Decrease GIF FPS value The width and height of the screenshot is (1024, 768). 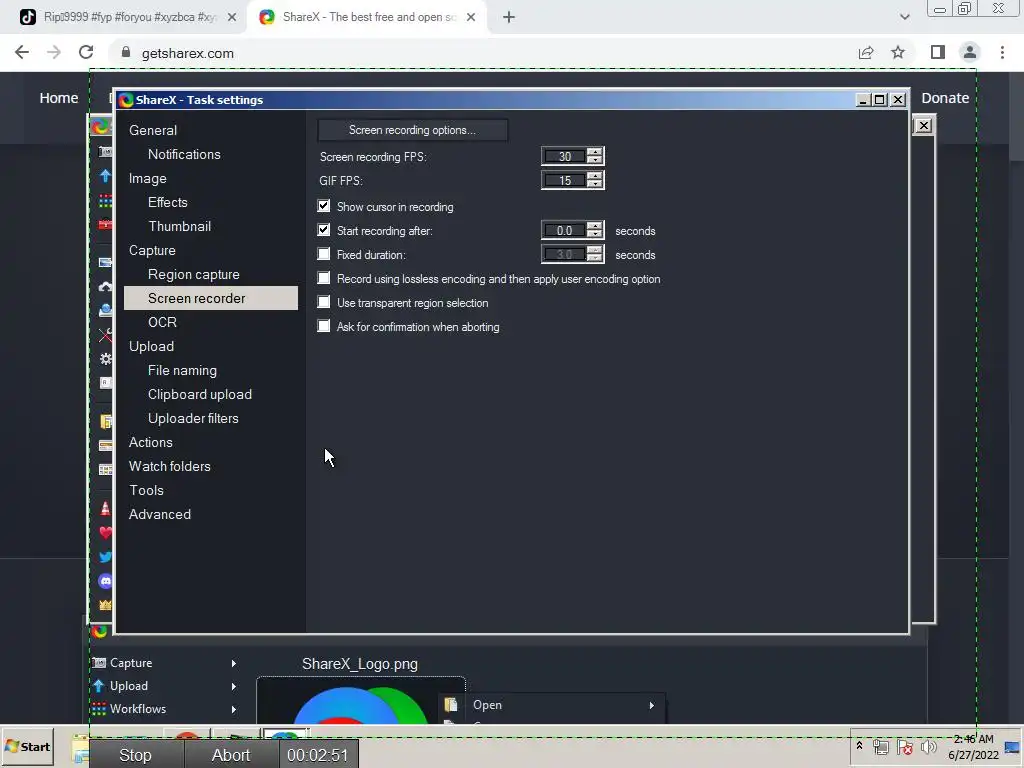[594, 184]
